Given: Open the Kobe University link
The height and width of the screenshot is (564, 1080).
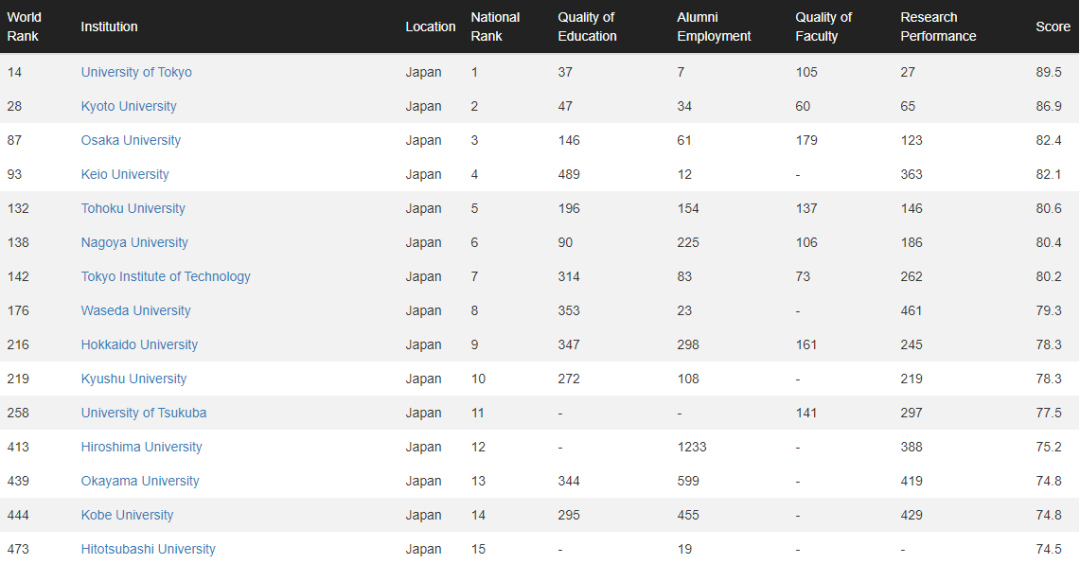Looking at the screenshot, I should (127, 514).
